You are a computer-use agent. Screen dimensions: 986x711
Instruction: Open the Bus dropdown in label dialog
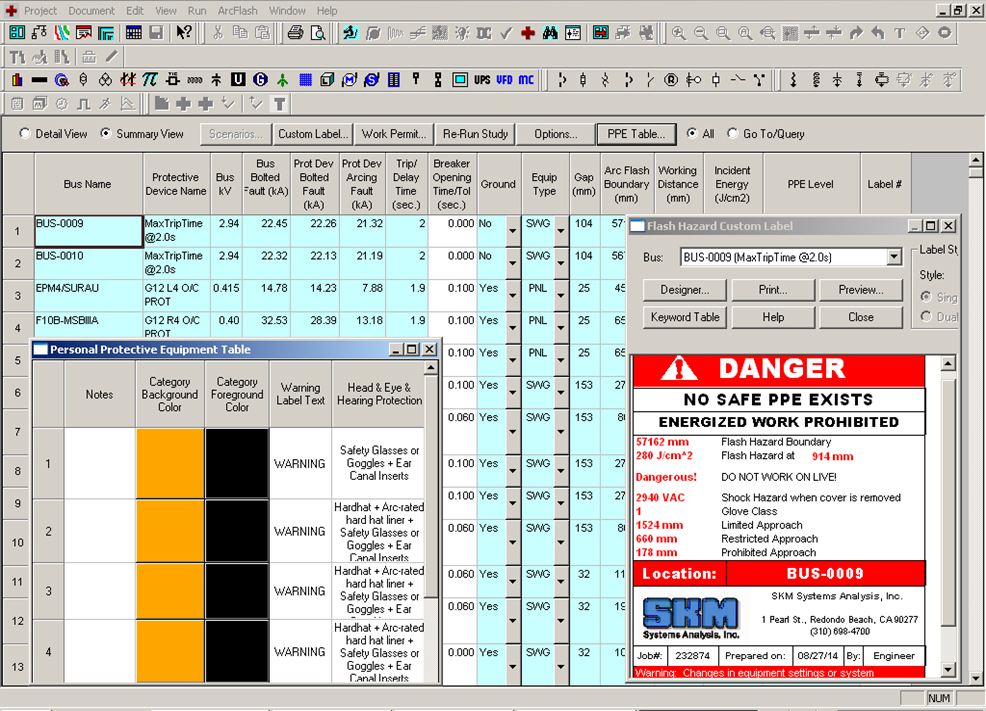(894, 258)
